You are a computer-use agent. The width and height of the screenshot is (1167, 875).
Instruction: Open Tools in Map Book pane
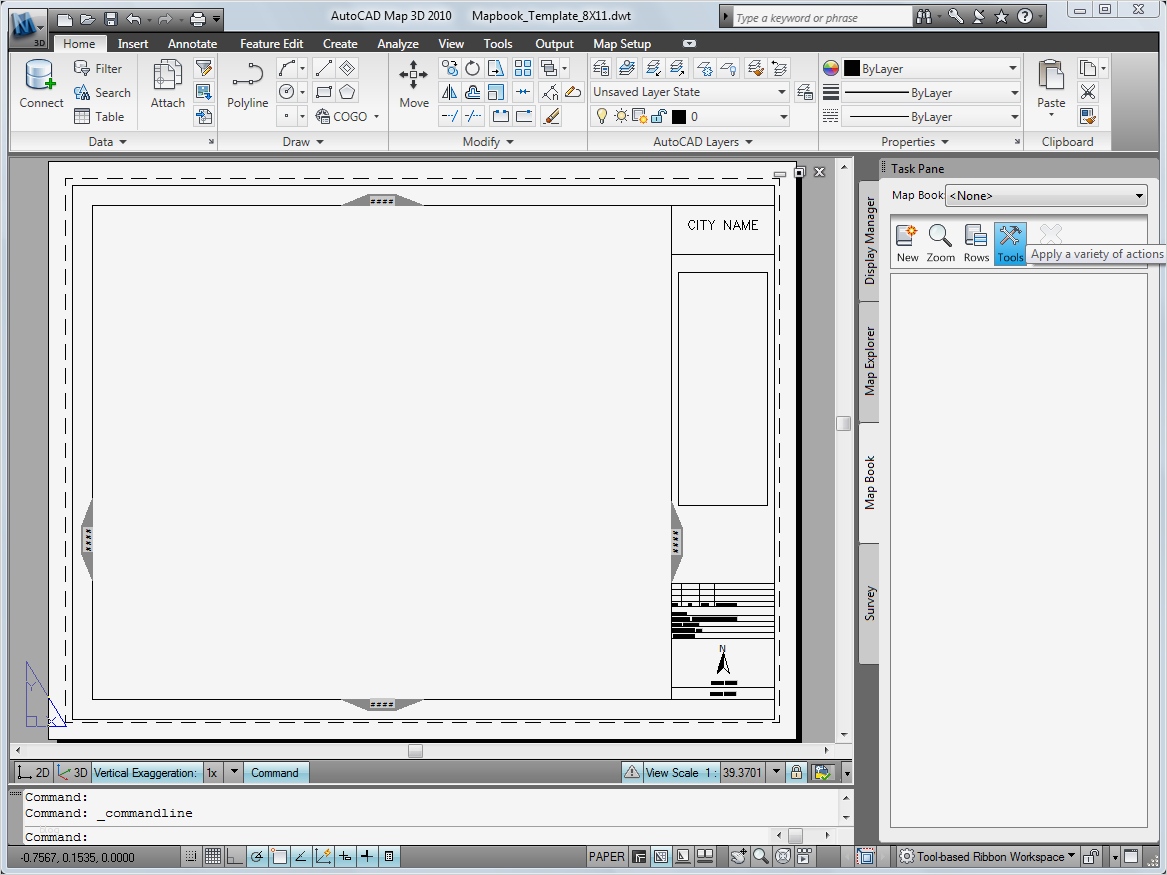pyautogui.click(x=1010, y=243)
